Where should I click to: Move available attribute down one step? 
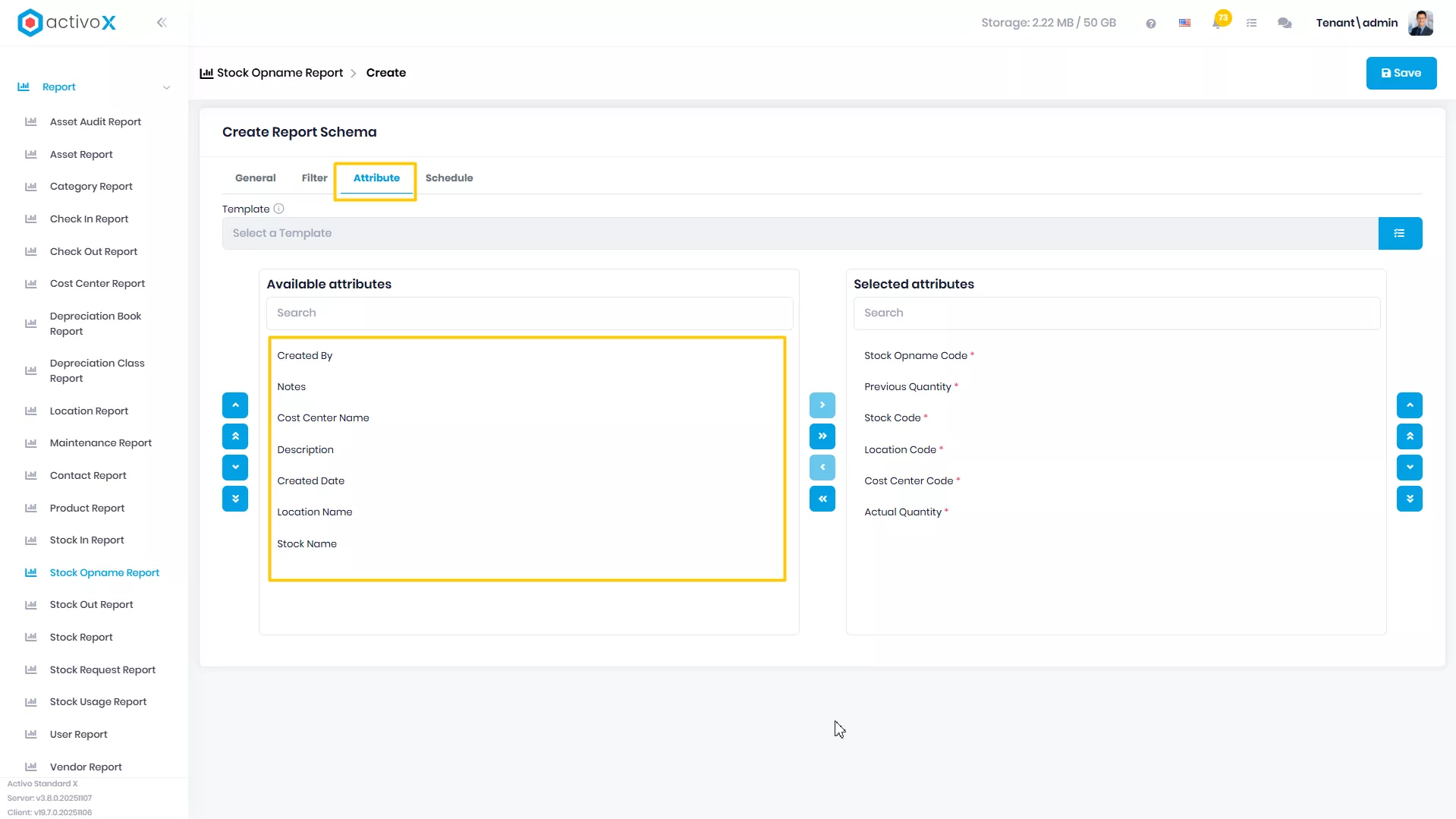[235, 468]
